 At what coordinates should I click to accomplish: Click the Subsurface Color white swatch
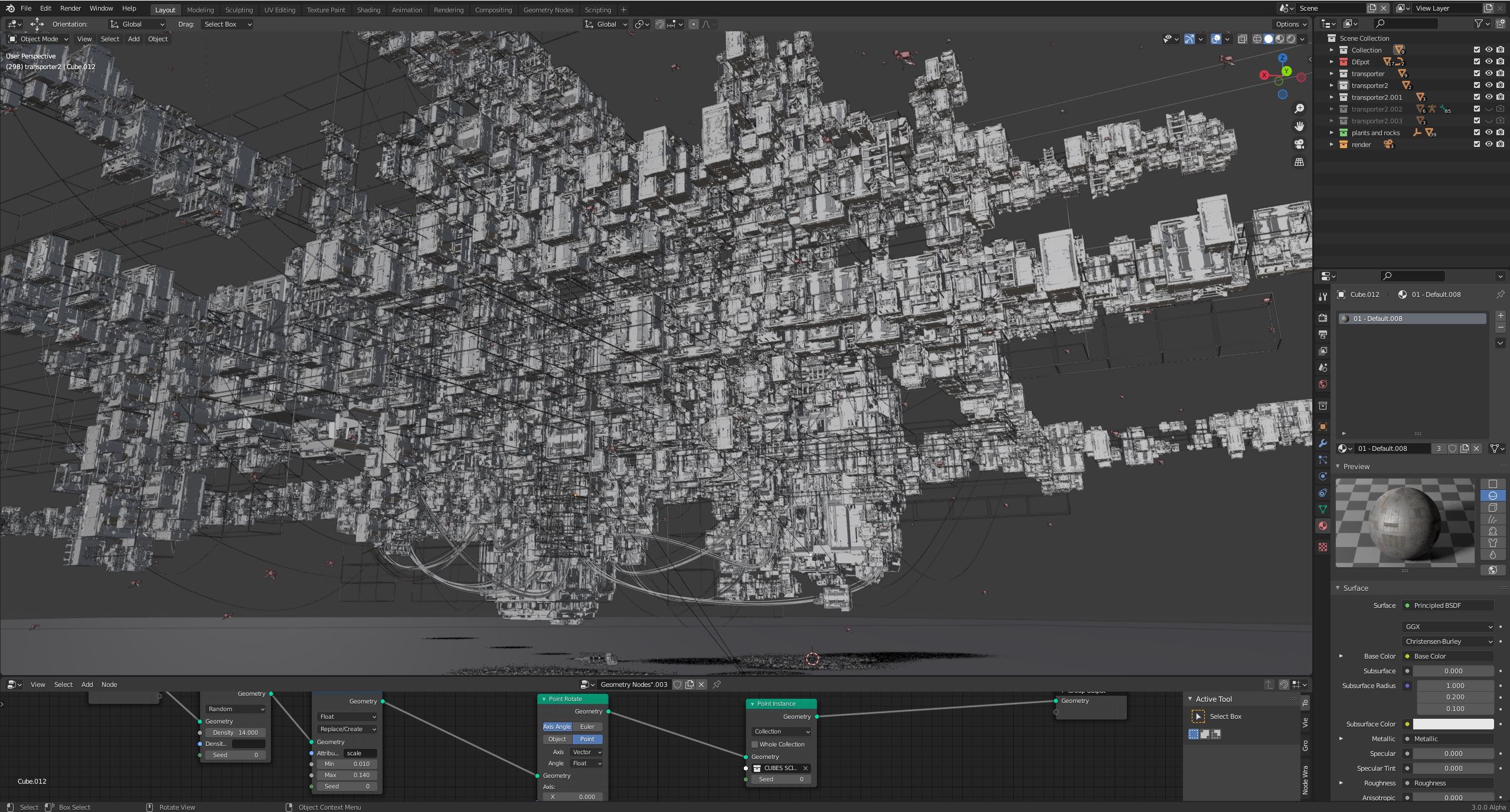pos(1453,724)
